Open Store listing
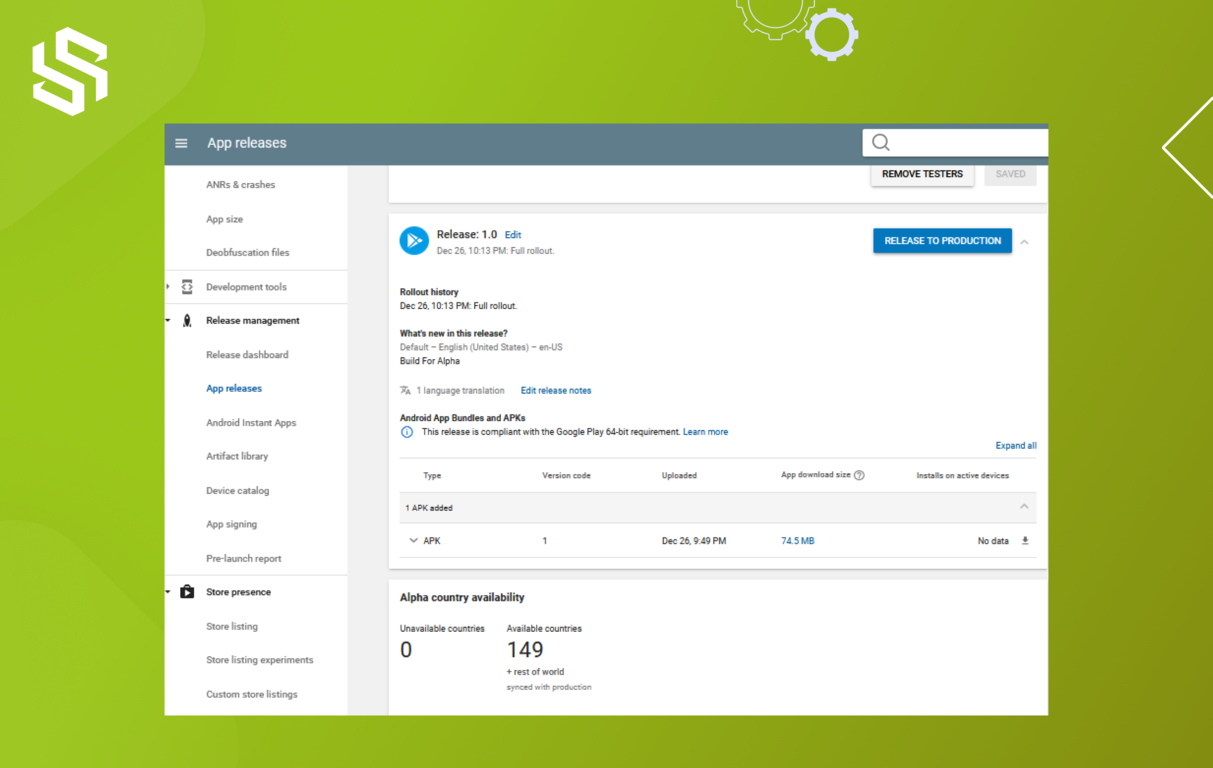Viewport: 1213px width, 768px height. pyautogui.click(x=232, y=627)
